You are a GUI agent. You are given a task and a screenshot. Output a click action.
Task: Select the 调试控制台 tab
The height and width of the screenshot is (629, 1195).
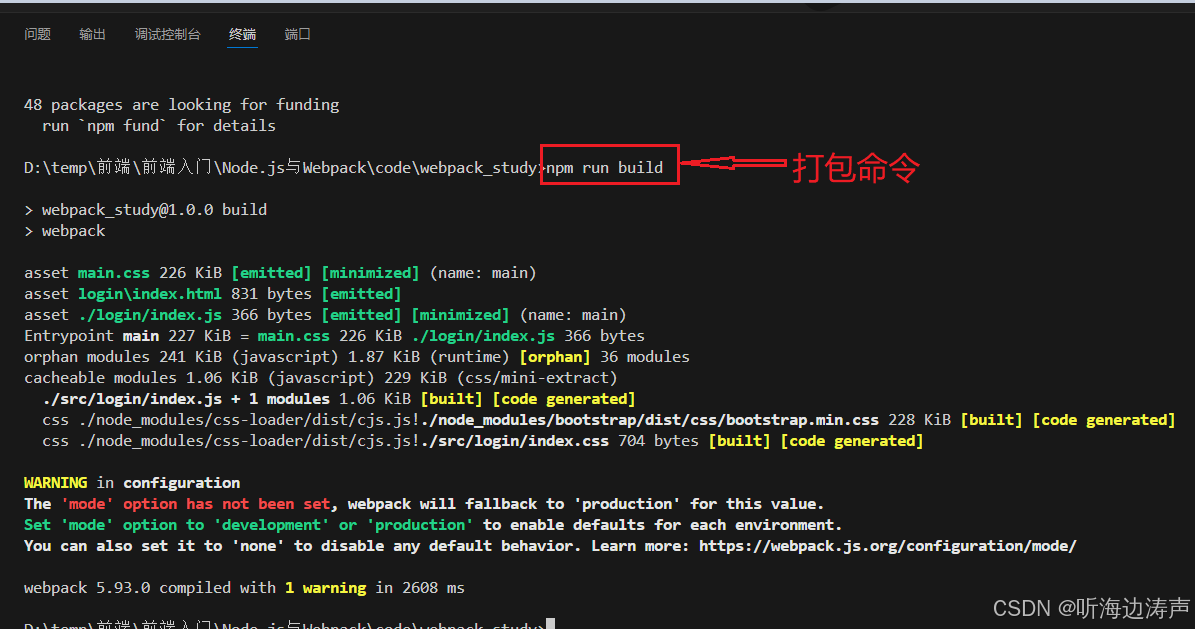[168, 34]
